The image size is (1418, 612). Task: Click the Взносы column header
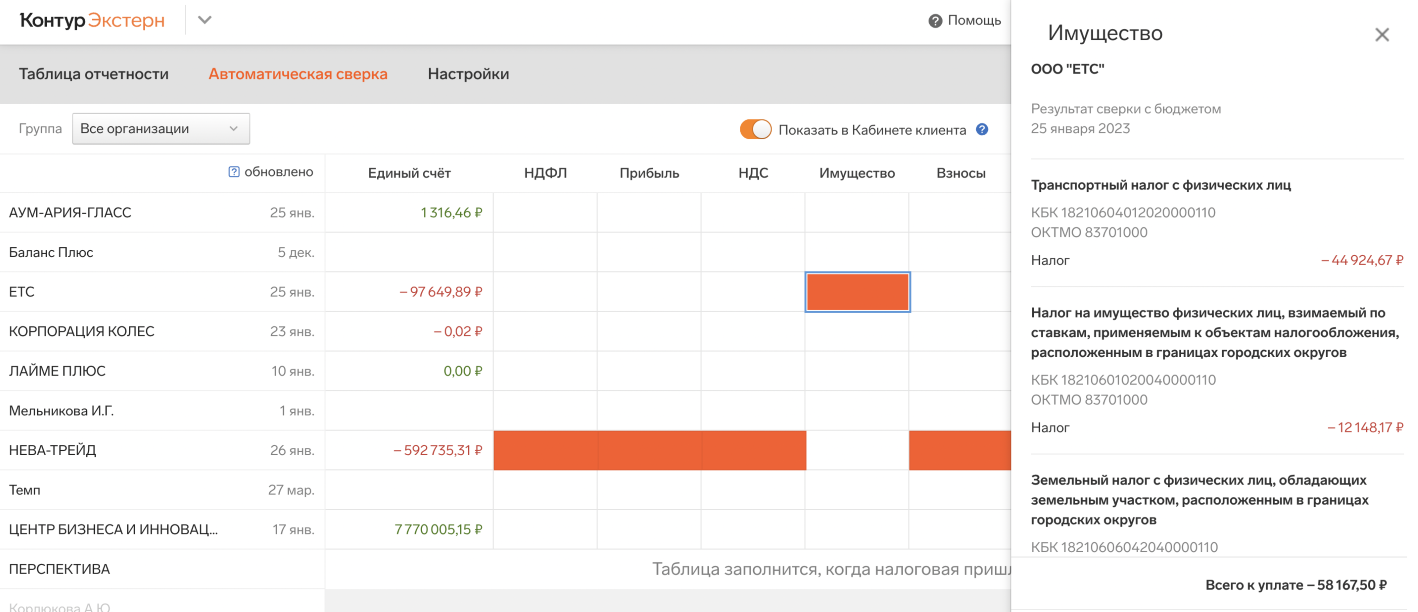tap(961, 173)
